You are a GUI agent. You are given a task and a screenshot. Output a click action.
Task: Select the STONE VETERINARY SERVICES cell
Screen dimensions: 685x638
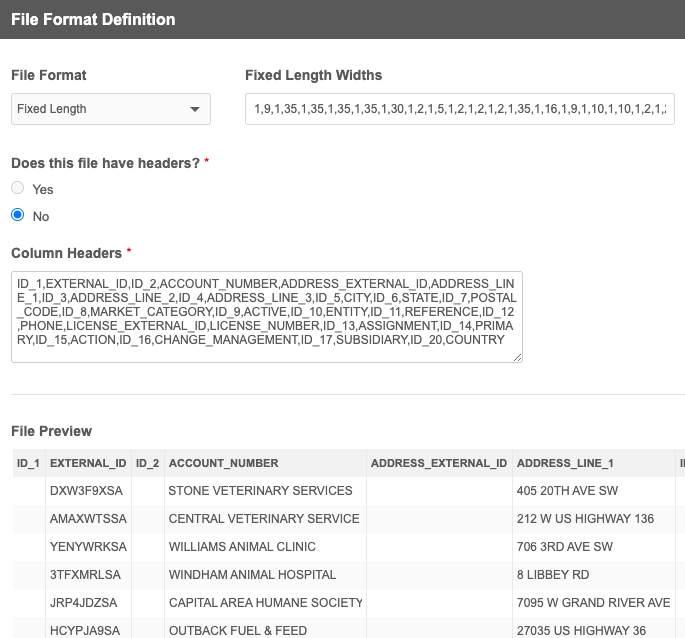click(260, 491)
